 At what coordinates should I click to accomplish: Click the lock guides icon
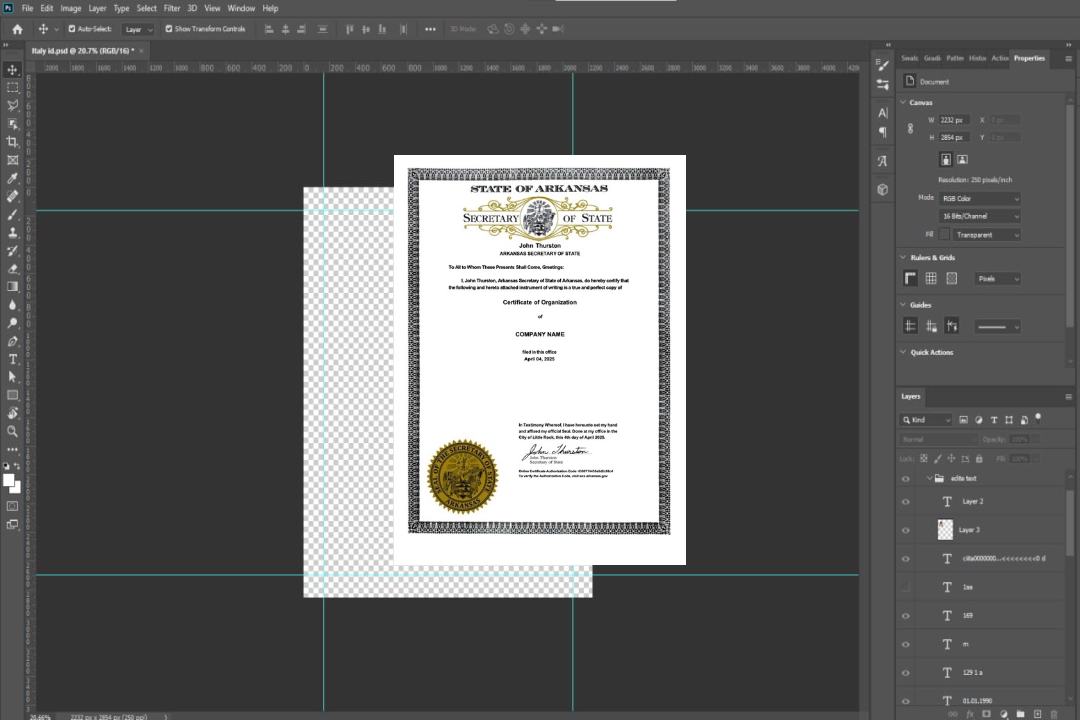(x=931, y=327)
